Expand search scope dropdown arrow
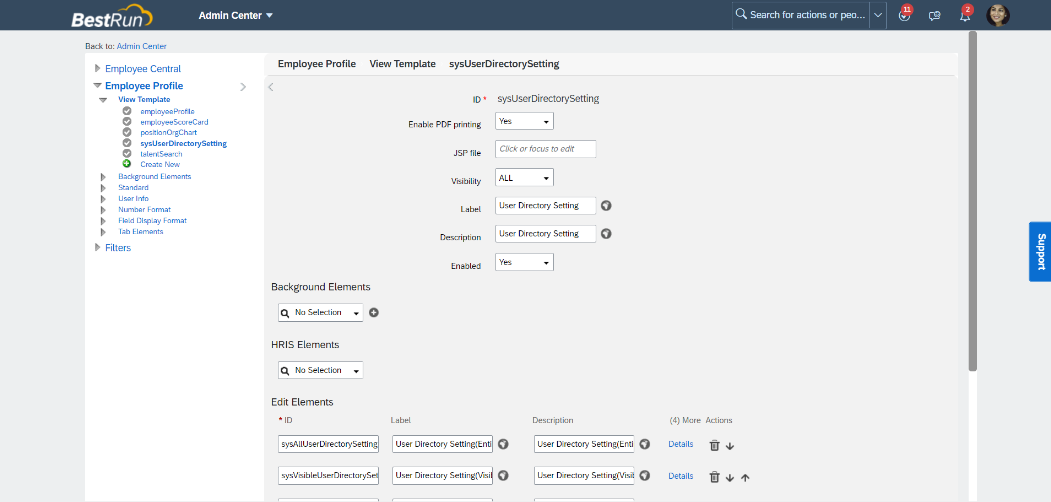The image size is (1051, 502). pyautogui.click(x=878, y=15)
